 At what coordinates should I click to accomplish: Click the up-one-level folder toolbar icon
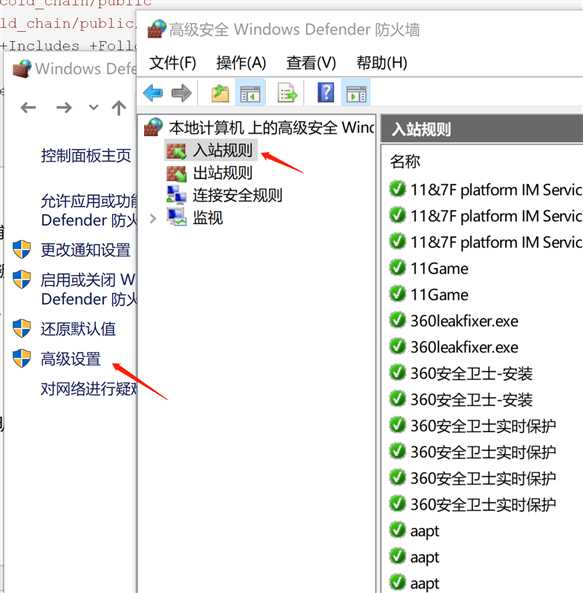pos(220,93)
